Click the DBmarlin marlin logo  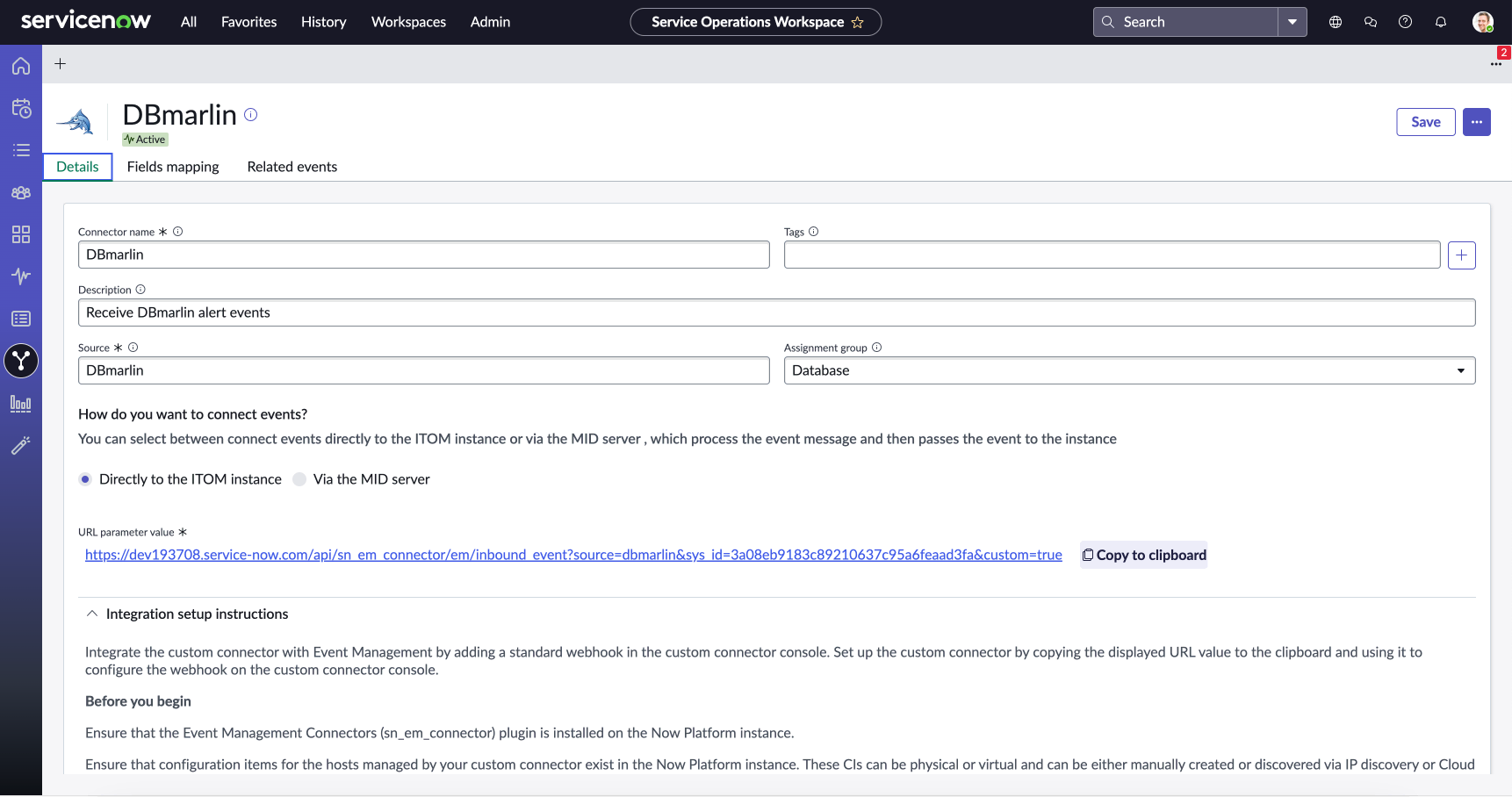coord(76,121)
